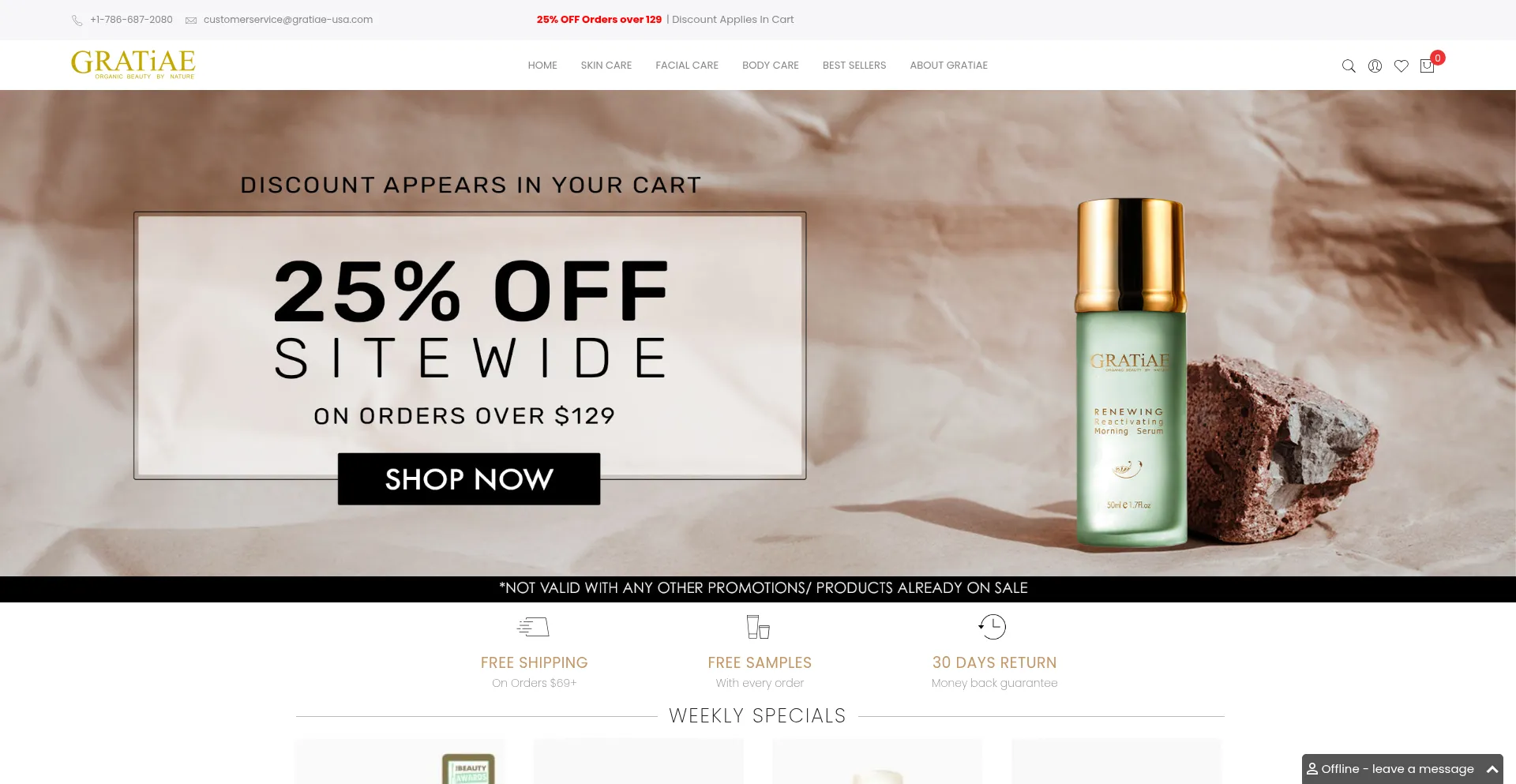Open first Weekly Specials product thumbnail

coord(400,762)
